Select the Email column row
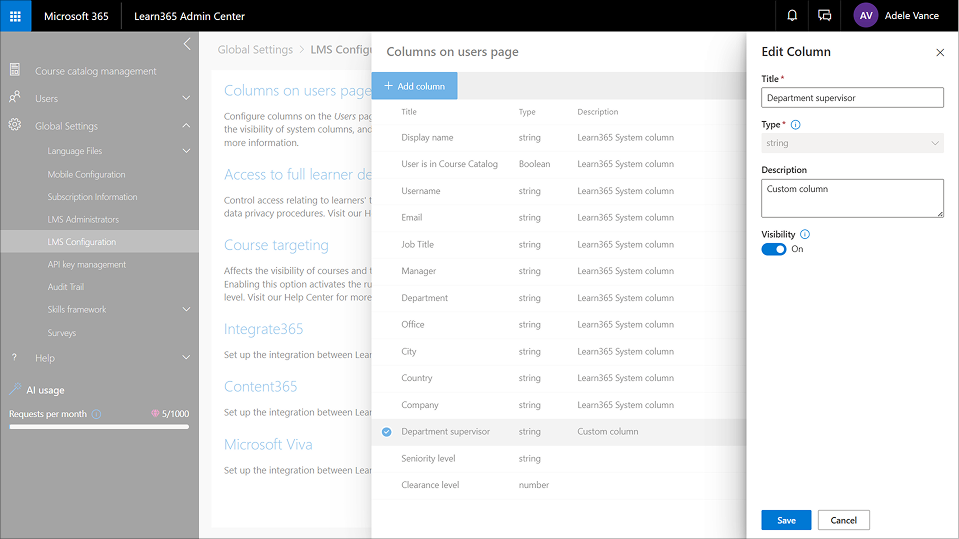The image size is (959, 539). click(x=558, y=218)
